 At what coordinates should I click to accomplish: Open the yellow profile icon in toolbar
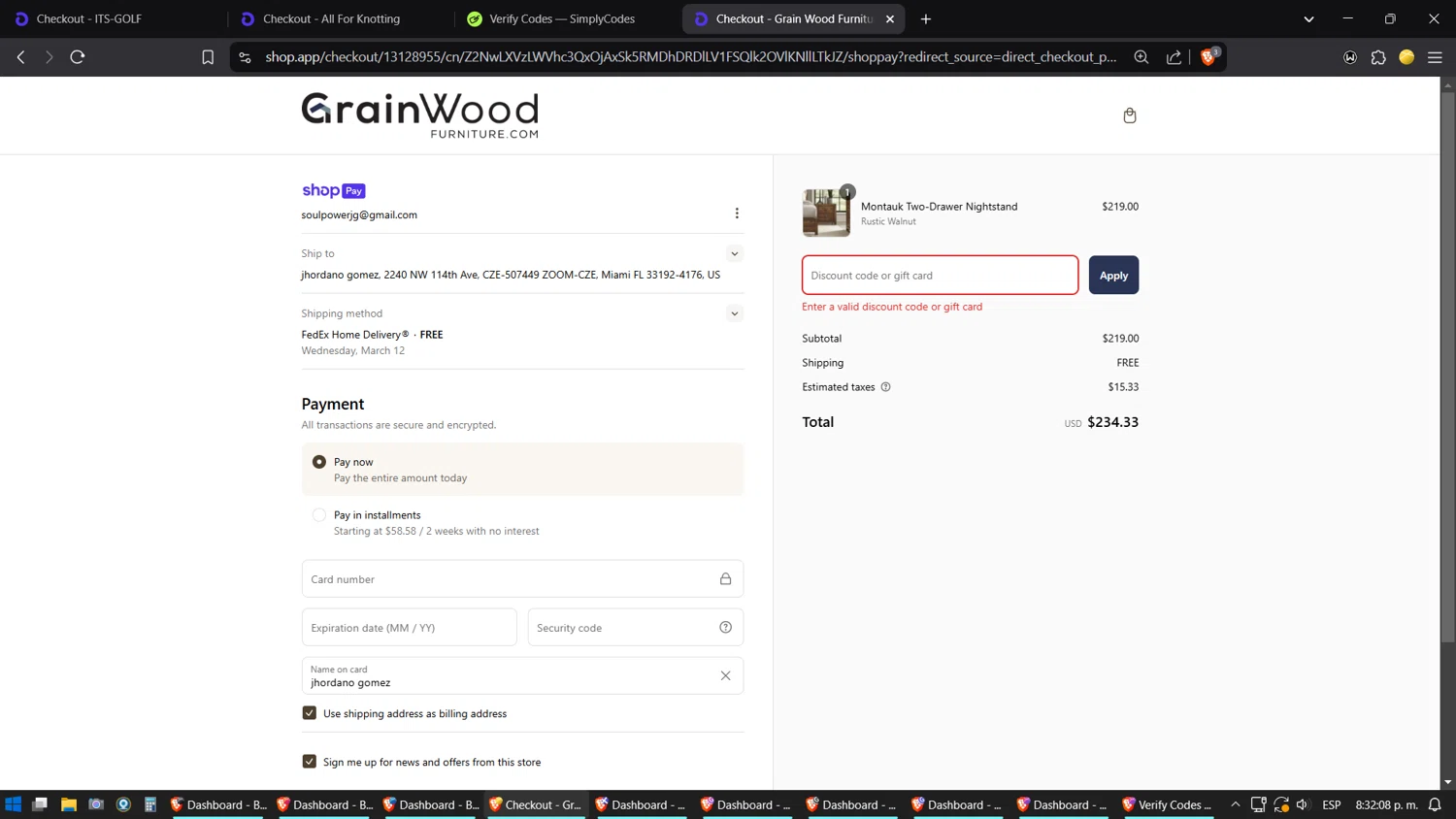tap(1406, 57)
